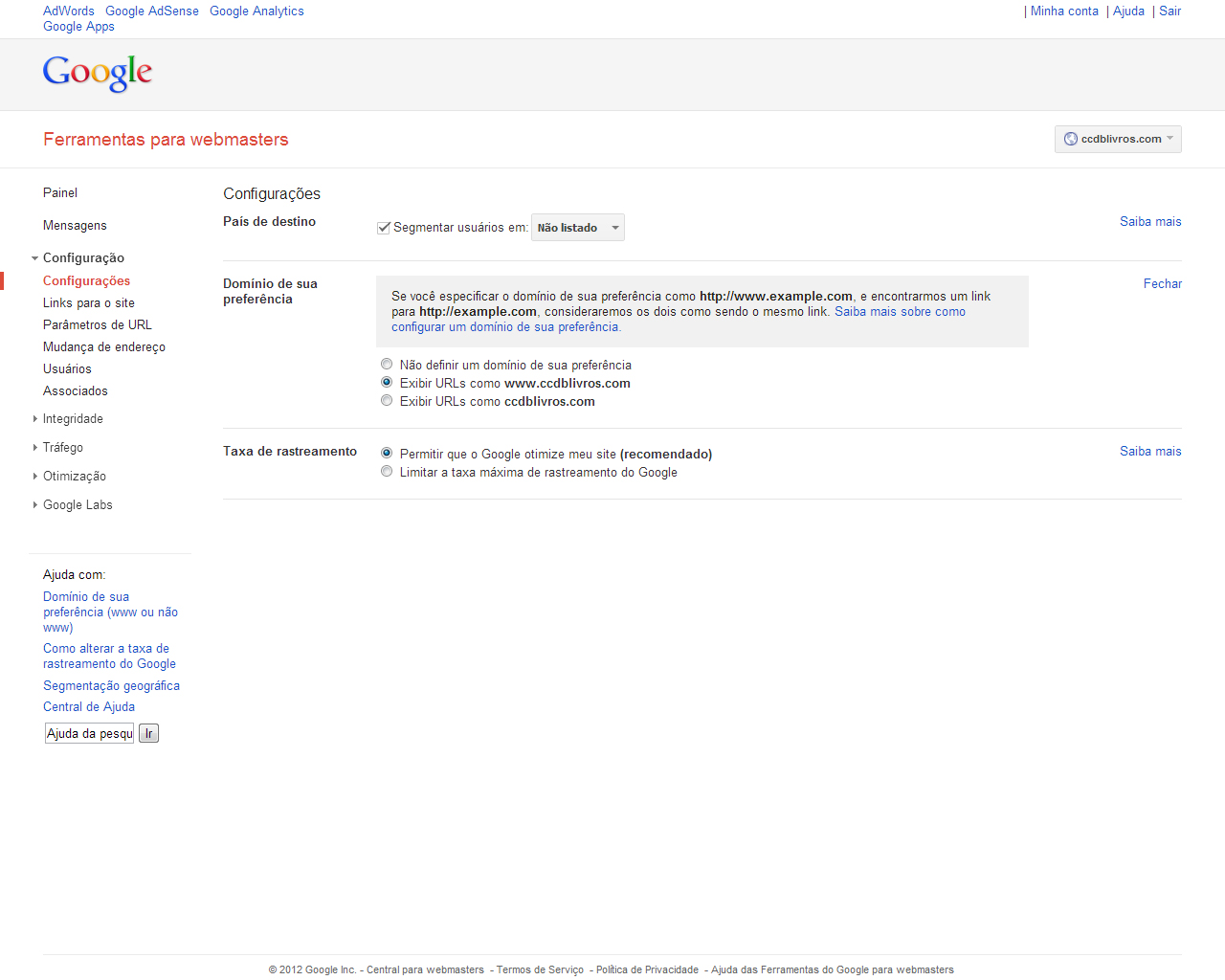
Task: Choose Permitir que o Google otimize meu site
Action: 387,454
